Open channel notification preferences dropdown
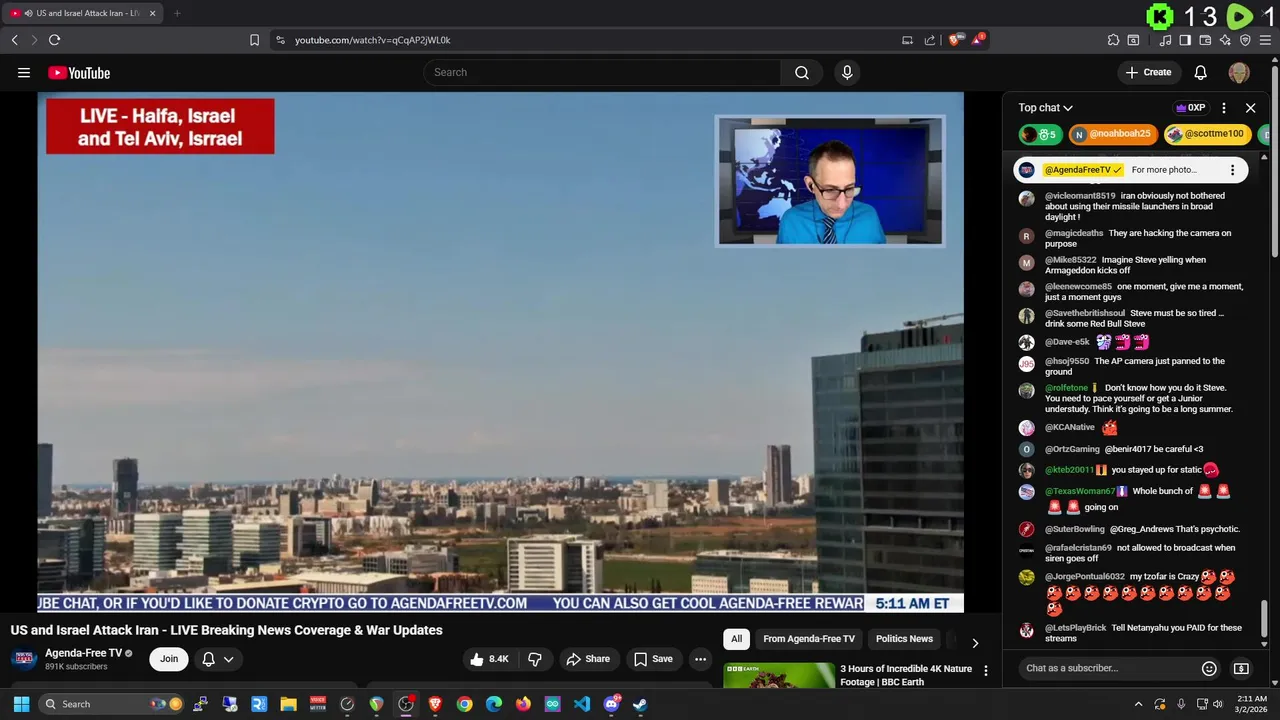This screenshot has width=1280, height=720. click(218, 659)
